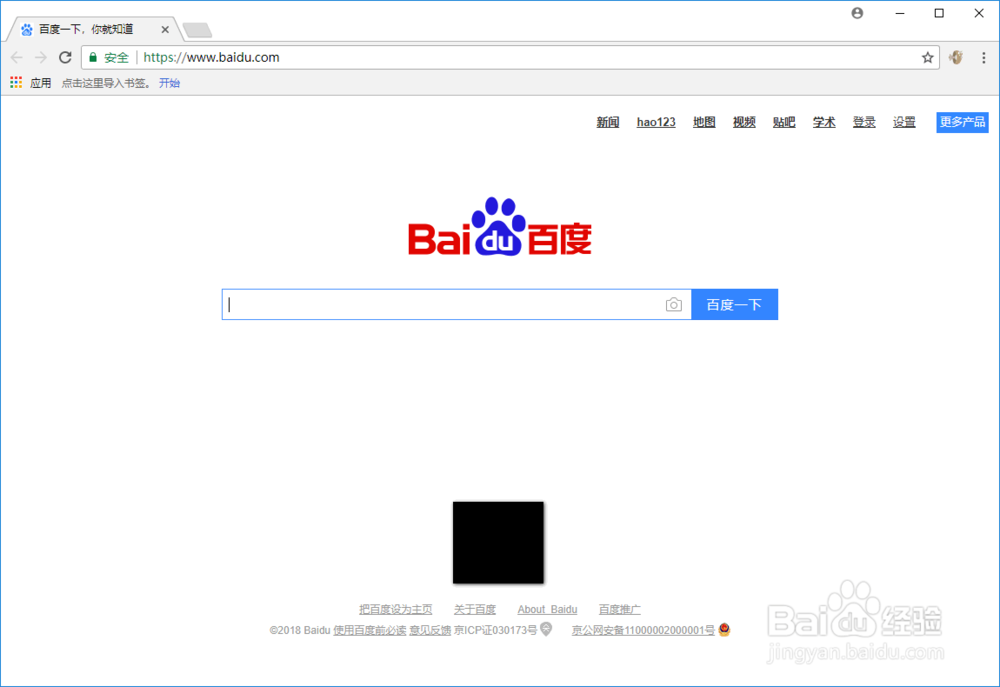Screen dimensions: 1000x687
Task: Open the 贴吧 link
Action: [784, 122]
